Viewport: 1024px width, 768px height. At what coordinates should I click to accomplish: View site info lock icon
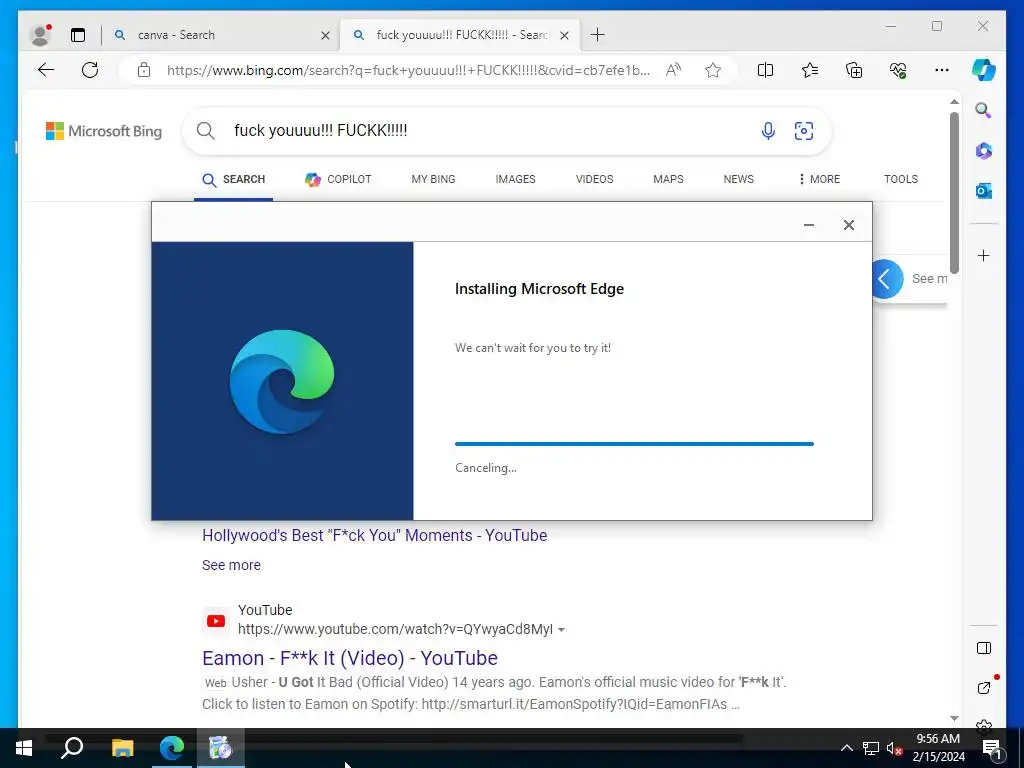pyautogui.click(x=144, y=71)
